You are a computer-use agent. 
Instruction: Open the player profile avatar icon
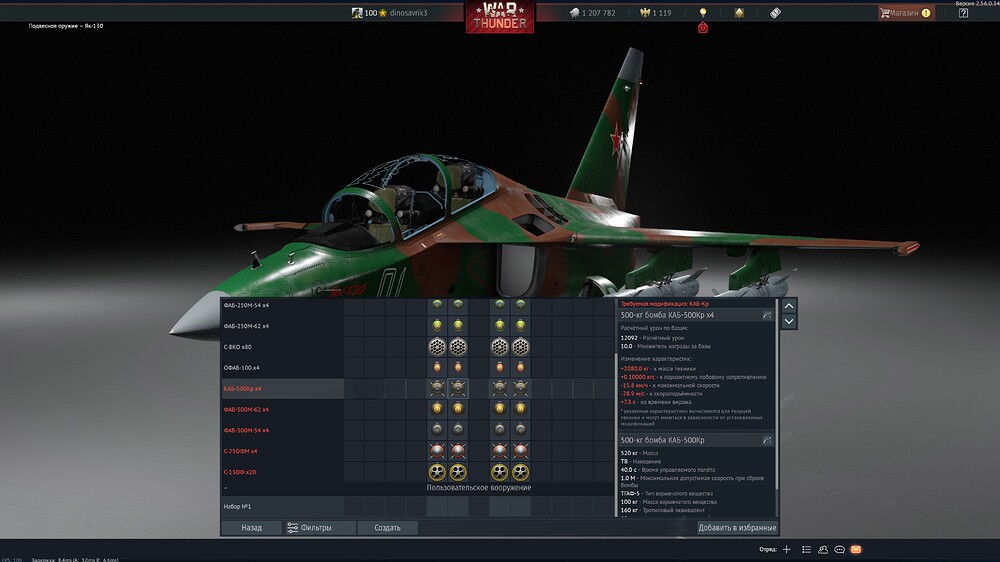(x=357, y=13)
